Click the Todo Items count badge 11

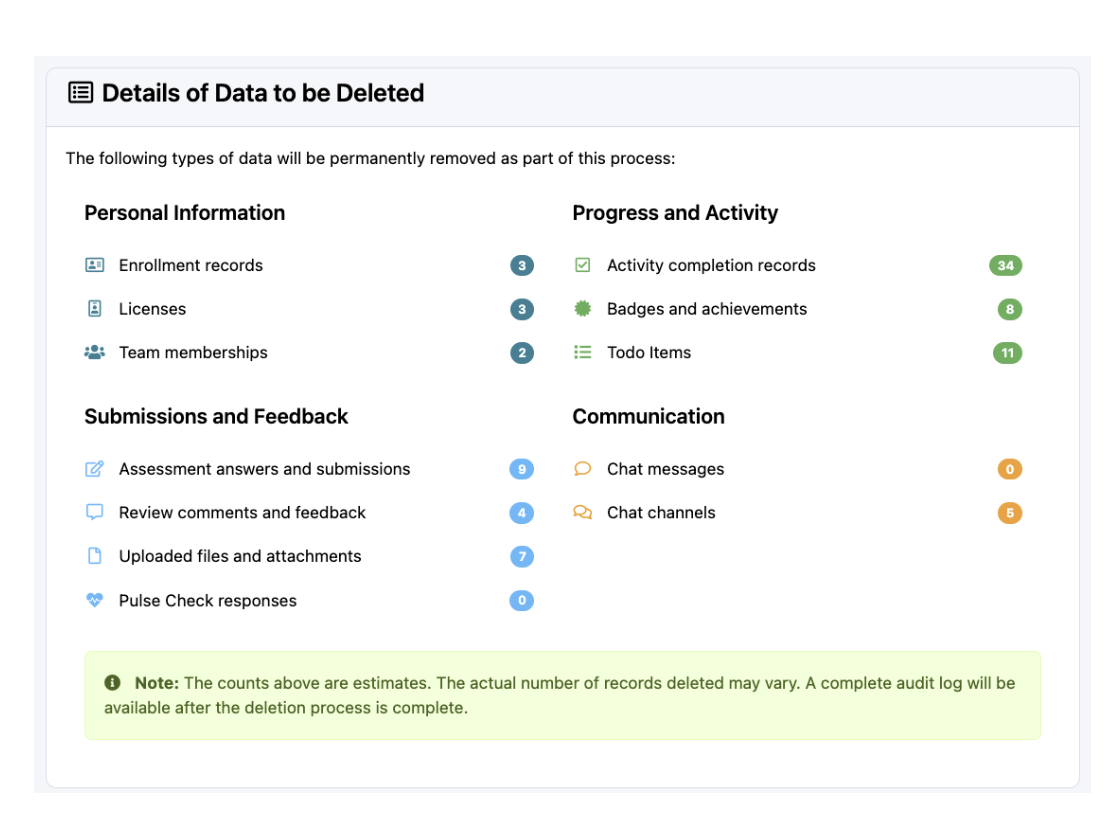click(x=1007, y=353)
